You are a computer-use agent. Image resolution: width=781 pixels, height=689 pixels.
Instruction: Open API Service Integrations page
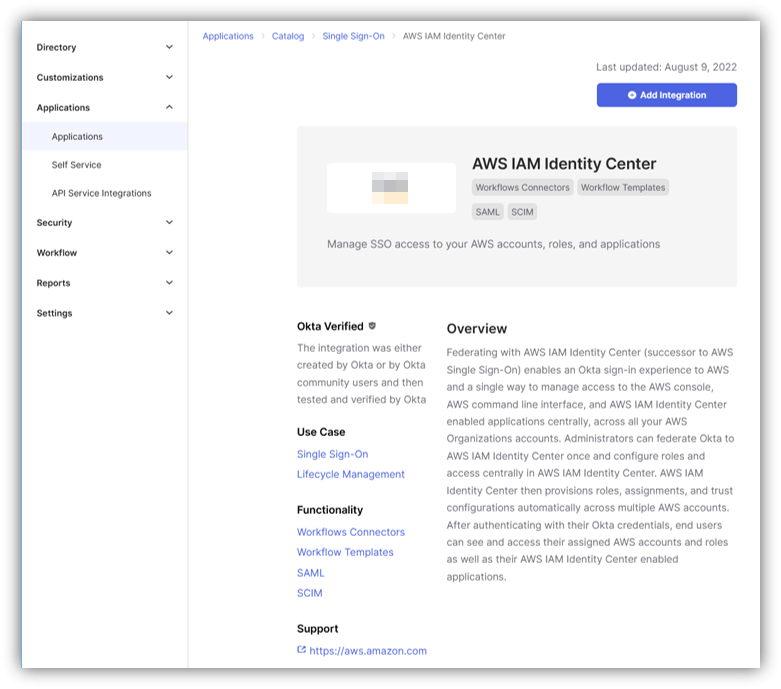pos(101,193)
